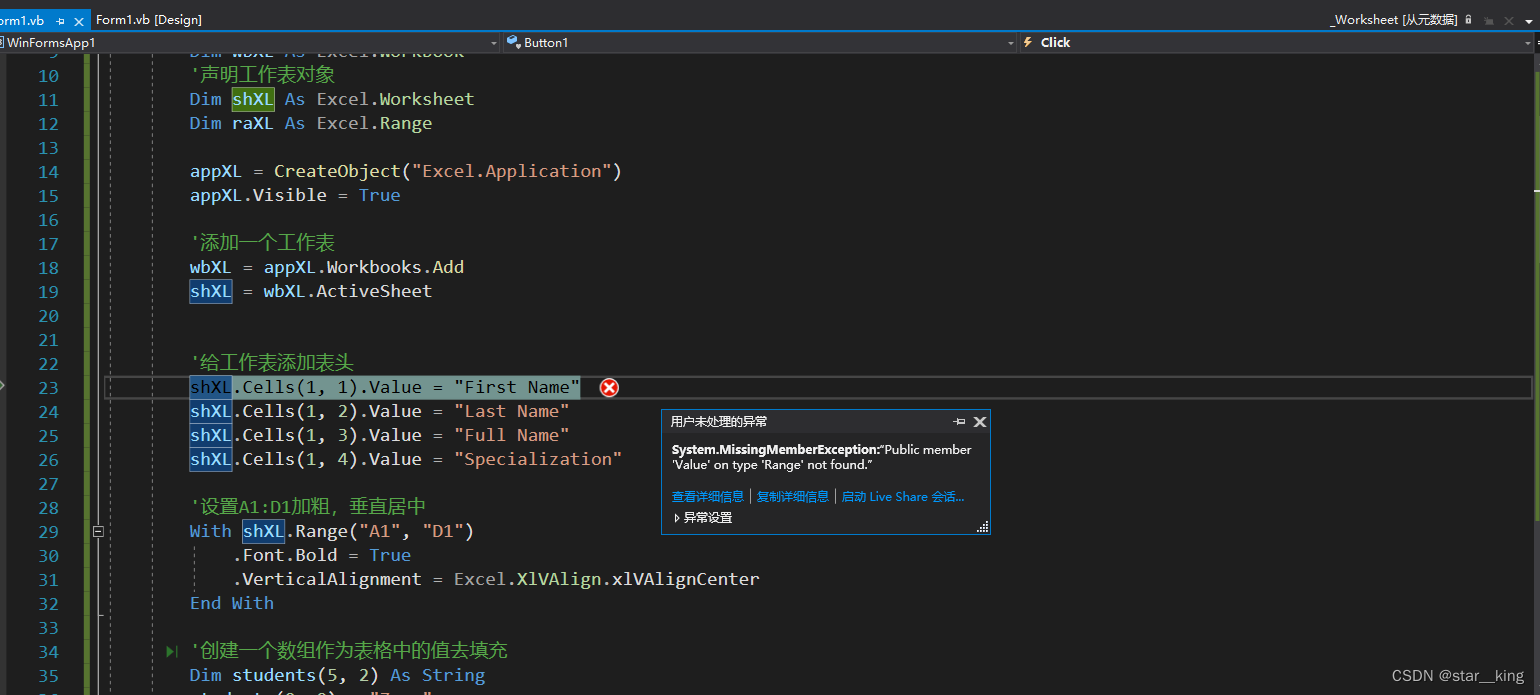The height and width of the screenshot is (695, 1540).
Task: Pin the exception helper popup
Action: click(x=960, y=422)
